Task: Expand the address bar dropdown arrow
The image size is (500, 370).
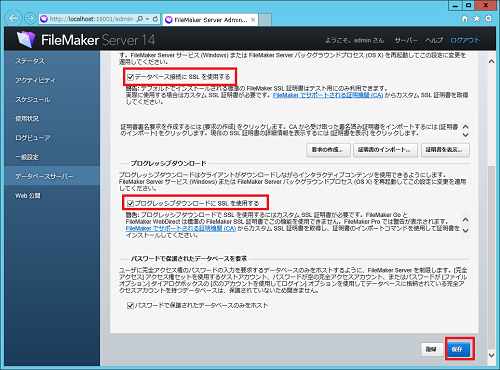Action: click(148, 19)
